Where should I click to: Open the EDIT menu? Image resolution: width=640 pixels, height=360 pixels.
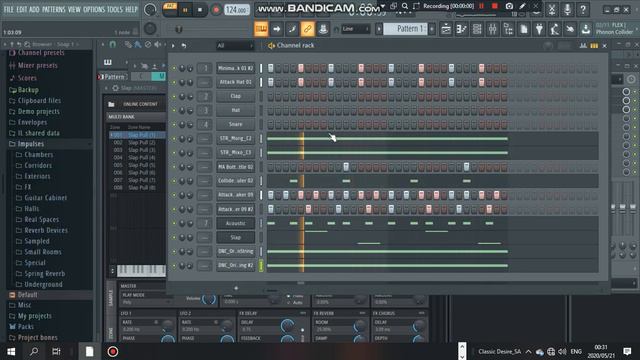[x=22, y=9]
